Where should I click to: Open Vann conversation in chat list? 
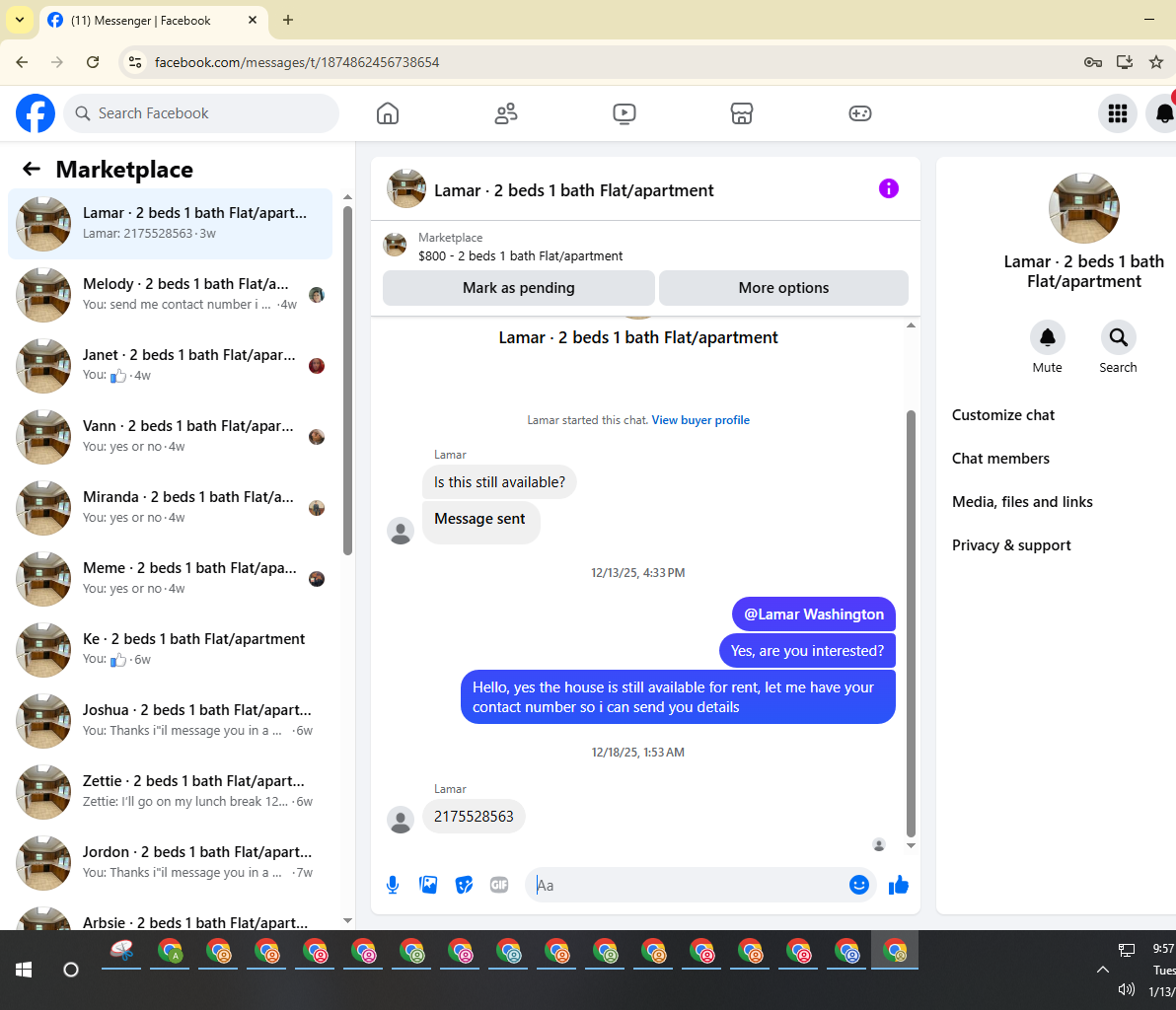click(171, 436)
